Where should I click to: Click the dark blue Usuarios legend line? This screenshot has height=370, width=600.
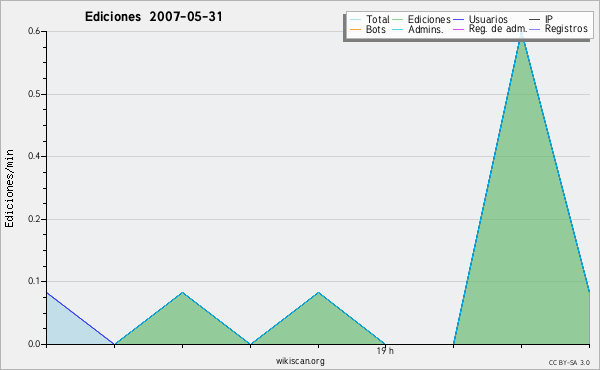pos(458,20)
